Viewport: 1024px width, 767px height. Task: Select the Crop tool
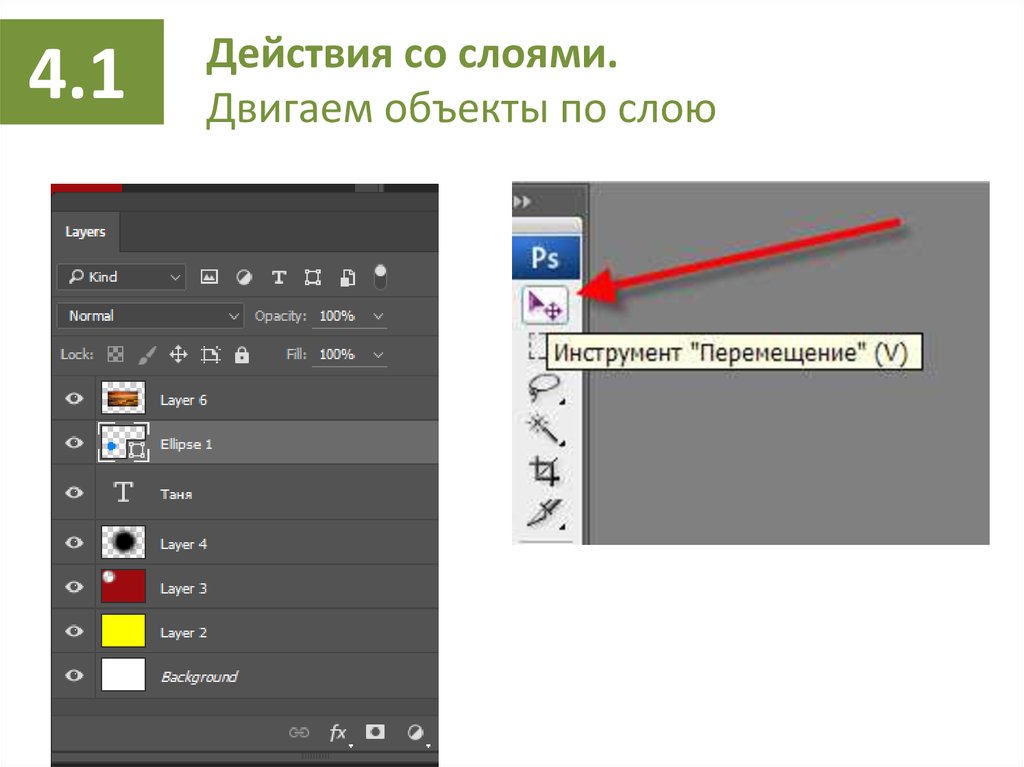pos(544,471)
